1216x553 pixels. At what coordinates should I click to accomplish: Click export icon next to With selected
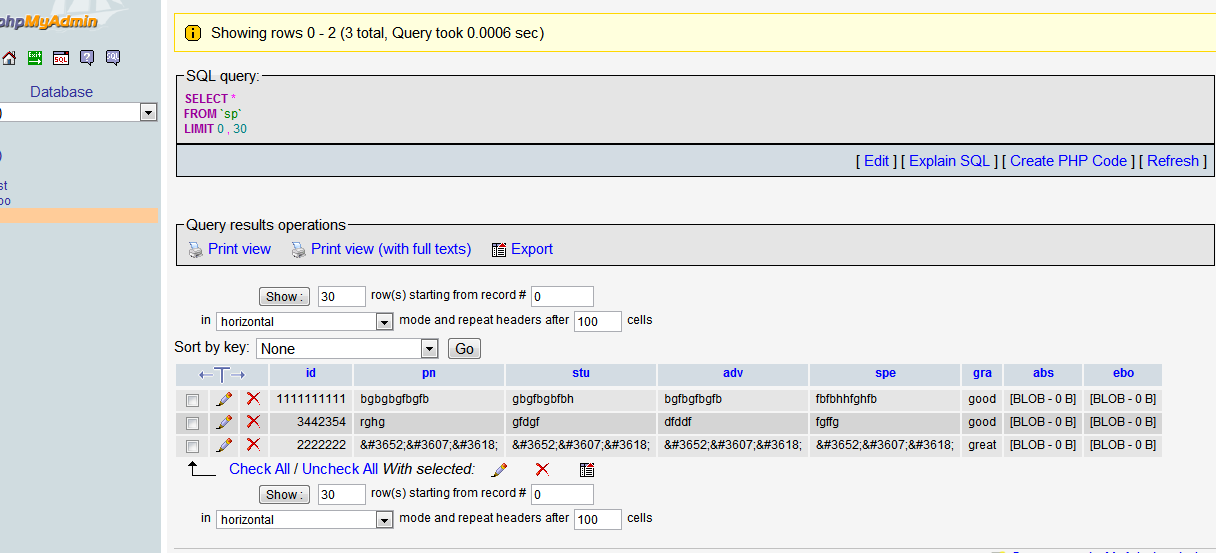(x=587, y=469)
